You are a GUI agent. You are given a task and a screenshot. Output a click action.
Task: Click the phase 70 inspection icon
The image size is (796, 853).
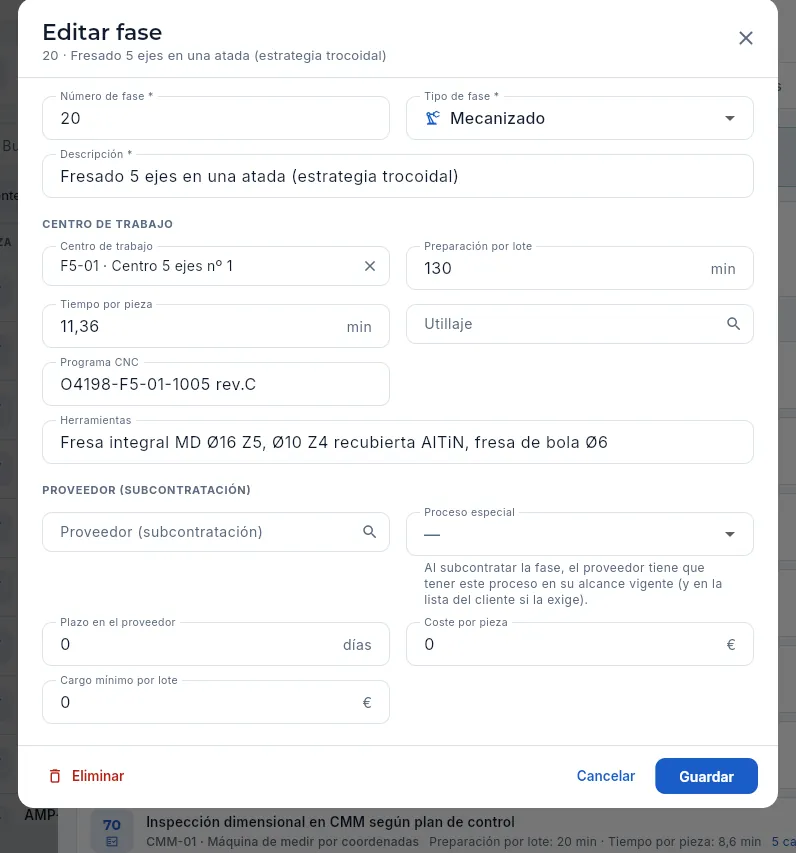click(112, 842)
